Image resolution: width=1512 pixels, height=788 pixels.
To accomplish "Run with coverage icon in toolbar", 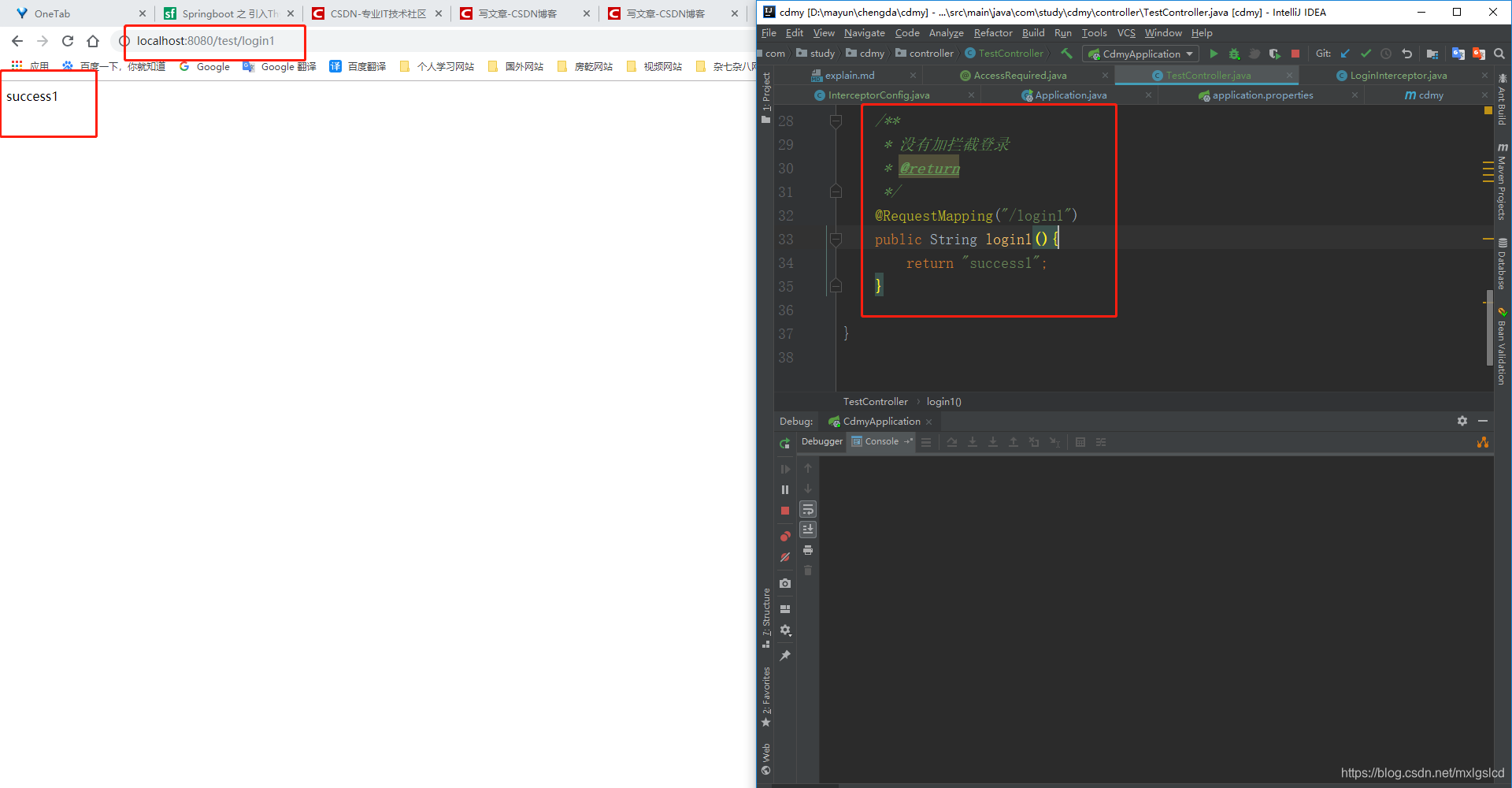I will click(x=1275, y=54).
